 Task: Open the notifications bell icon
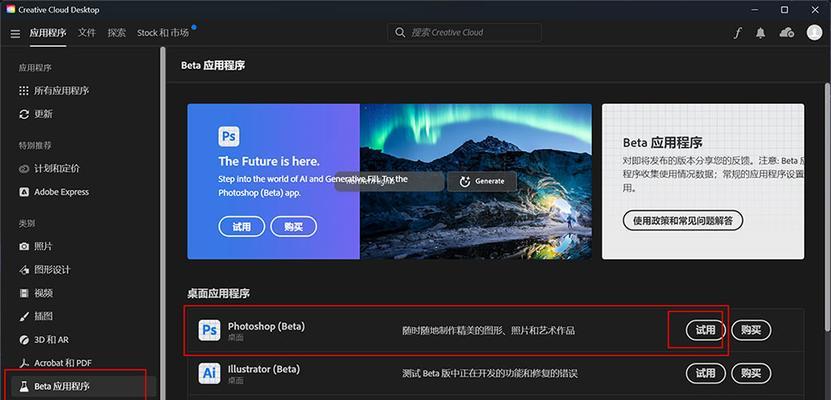pos(761,33)
